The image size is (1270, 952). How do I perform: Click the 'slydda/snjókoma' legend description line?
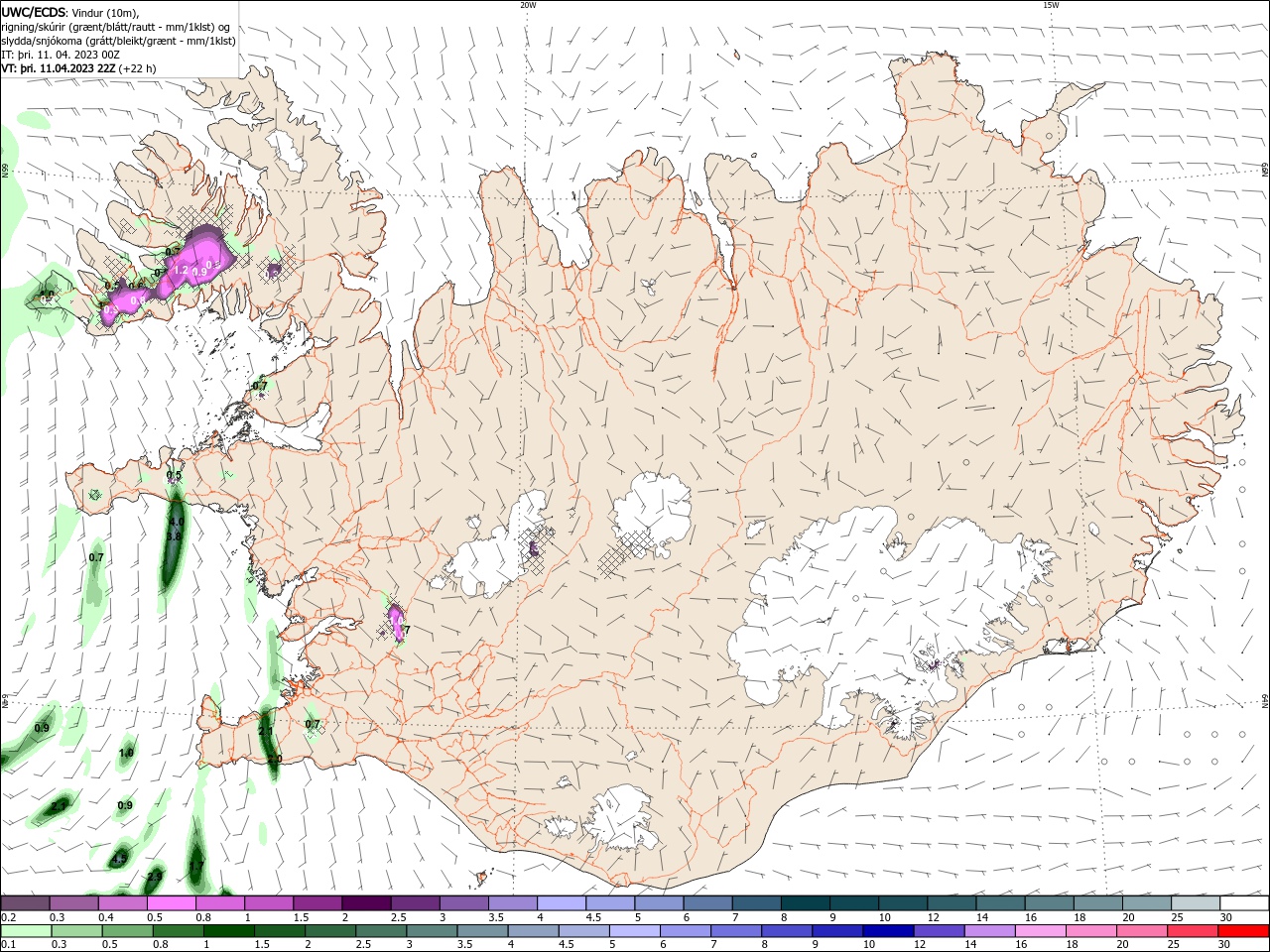point(118,41)
